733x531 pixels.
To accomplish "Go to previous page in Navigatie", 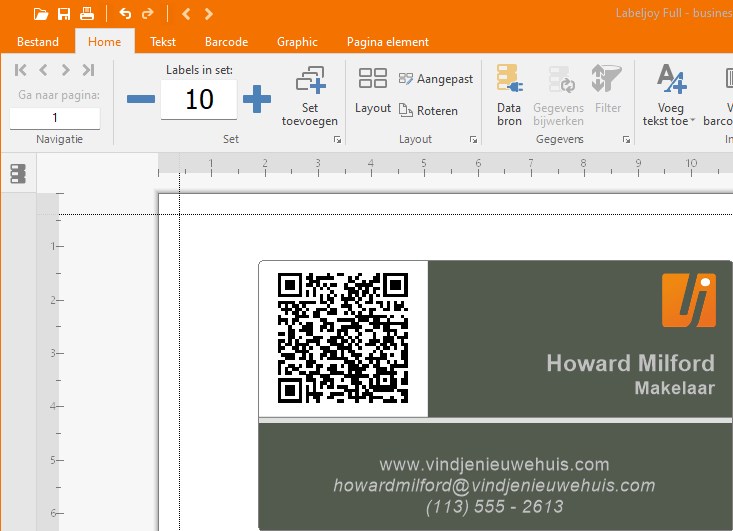I will pyautogui.click(x=43, y=70).
